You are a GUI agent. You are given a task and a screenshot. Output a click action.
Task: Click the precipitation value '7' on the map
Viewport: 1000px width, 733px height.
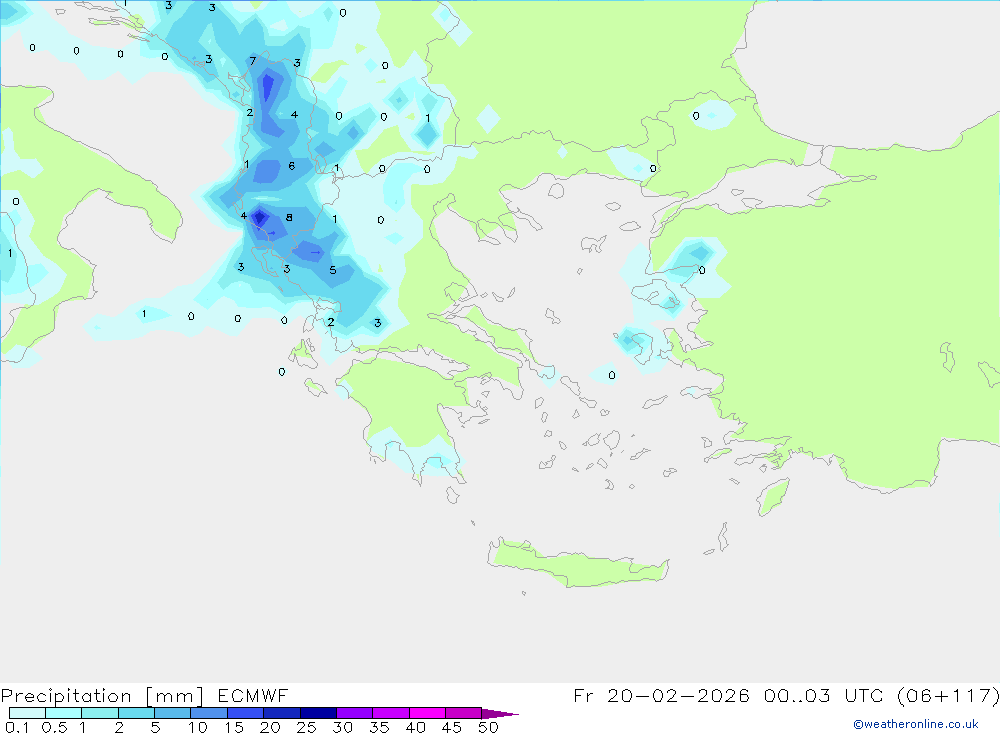[x=253, y=61]
